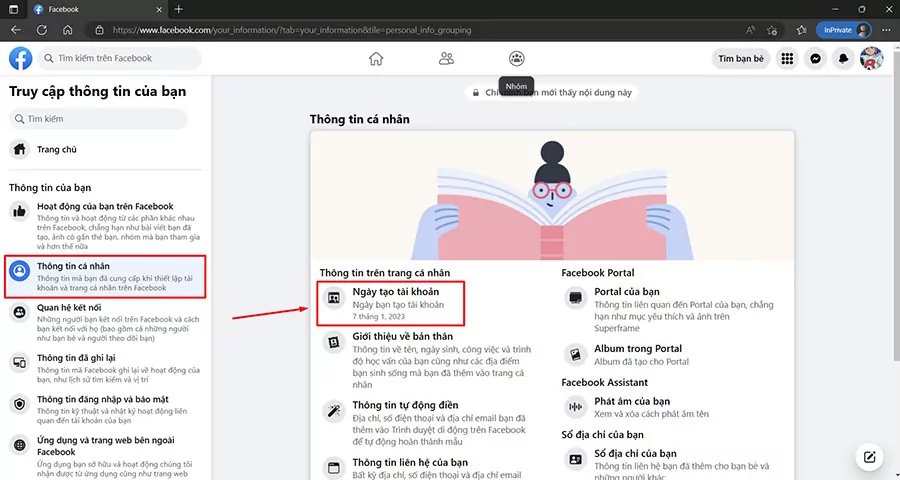Go to Trang chủ in sidebar

pyautogui.click(x=105, y=149)
